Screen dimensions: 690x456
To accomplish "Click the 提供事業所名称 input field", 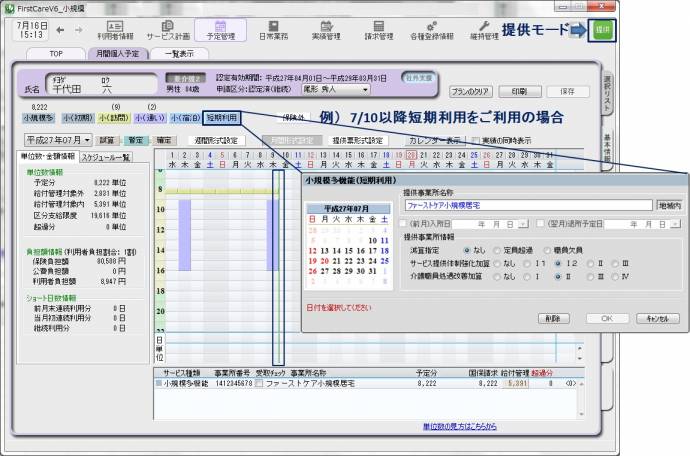I will [x=528, y=205].
